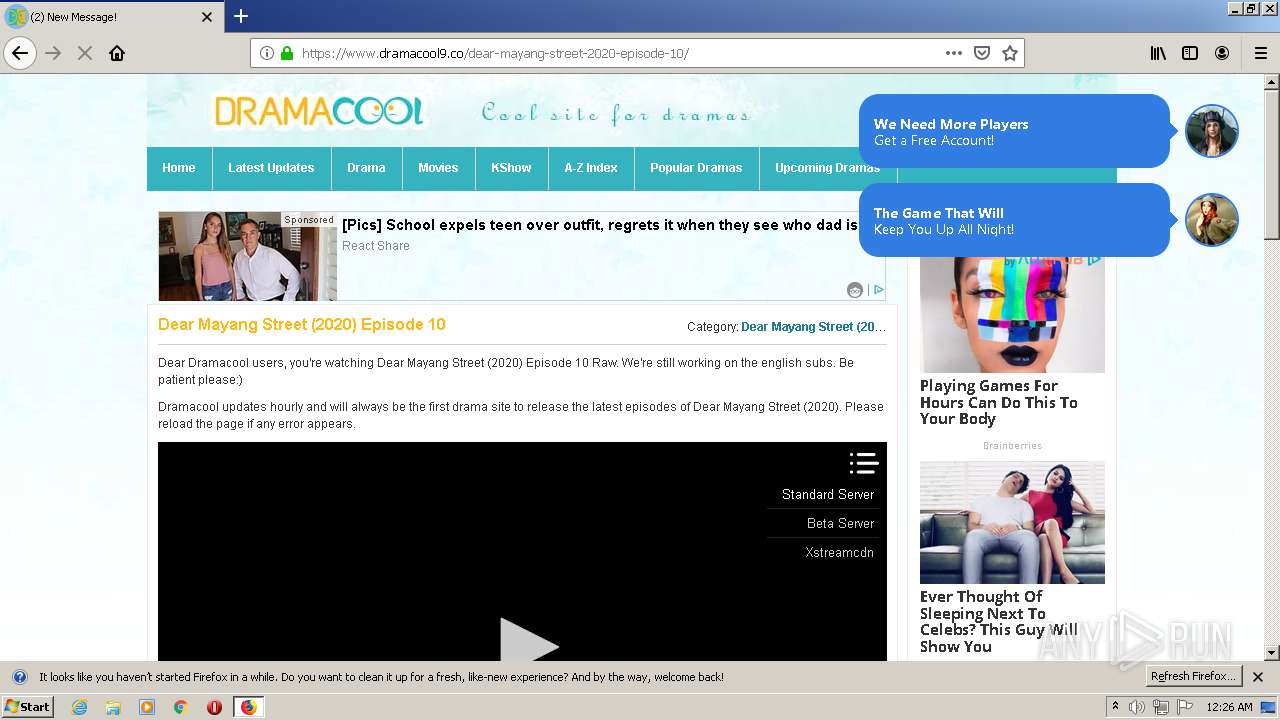Bookmark this page with the star icon
Image resolution: width=1280 pixels, height=720 pixels.
click(x=1010, y=53)
